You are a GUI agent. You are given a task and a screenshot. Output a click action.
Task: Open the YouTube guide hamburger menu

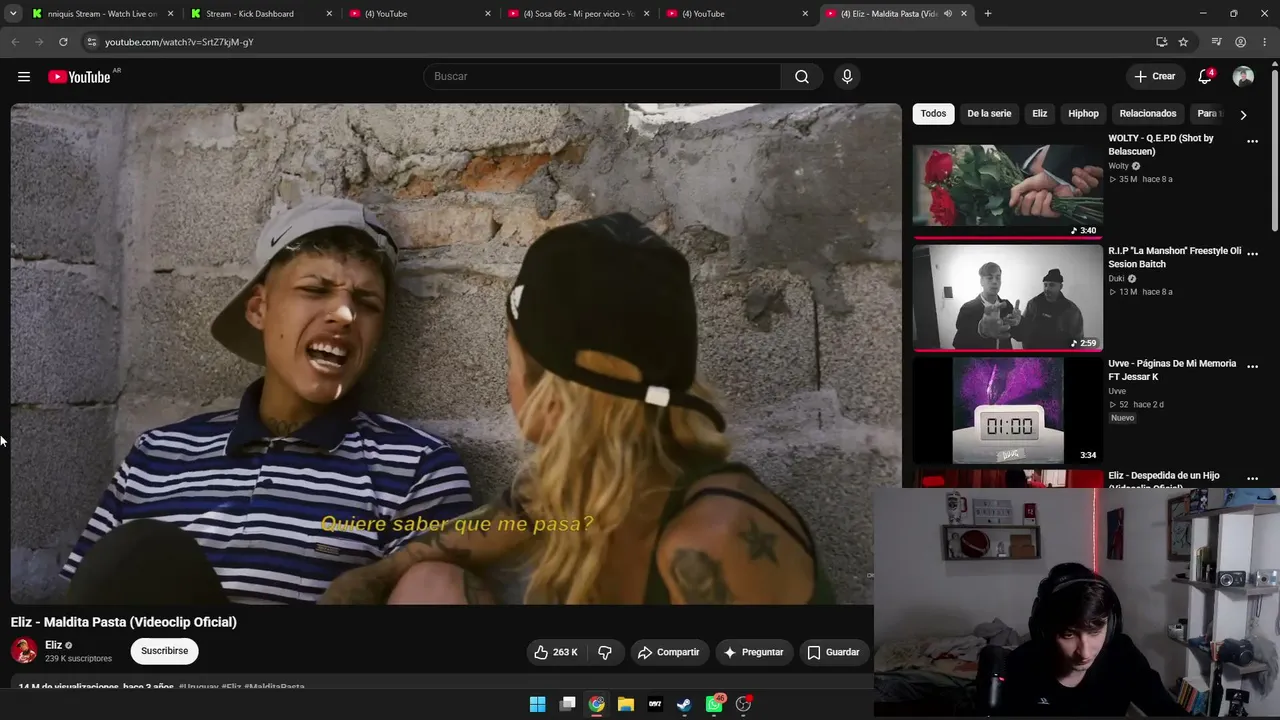click(24, 77)
